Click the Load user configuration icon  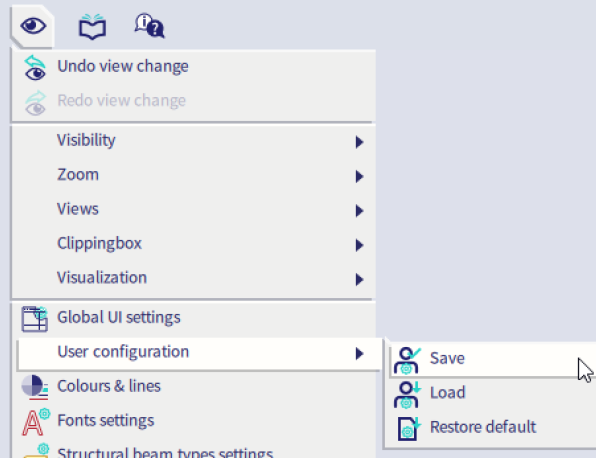pos(407,394)
